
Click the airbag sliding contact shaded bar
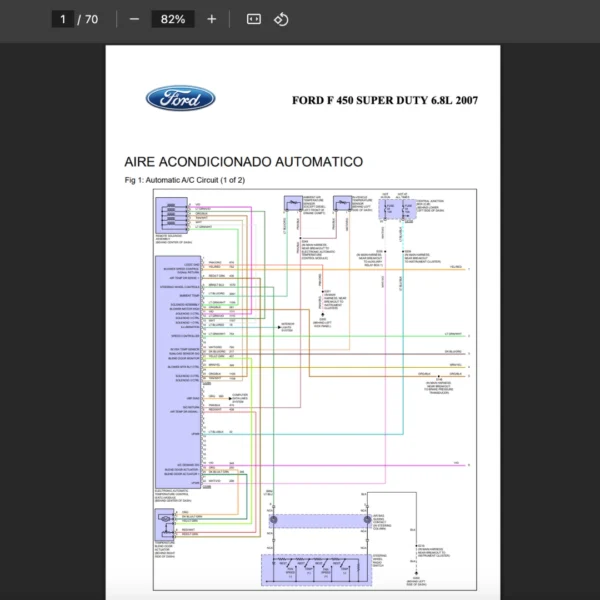pos(318,520)
